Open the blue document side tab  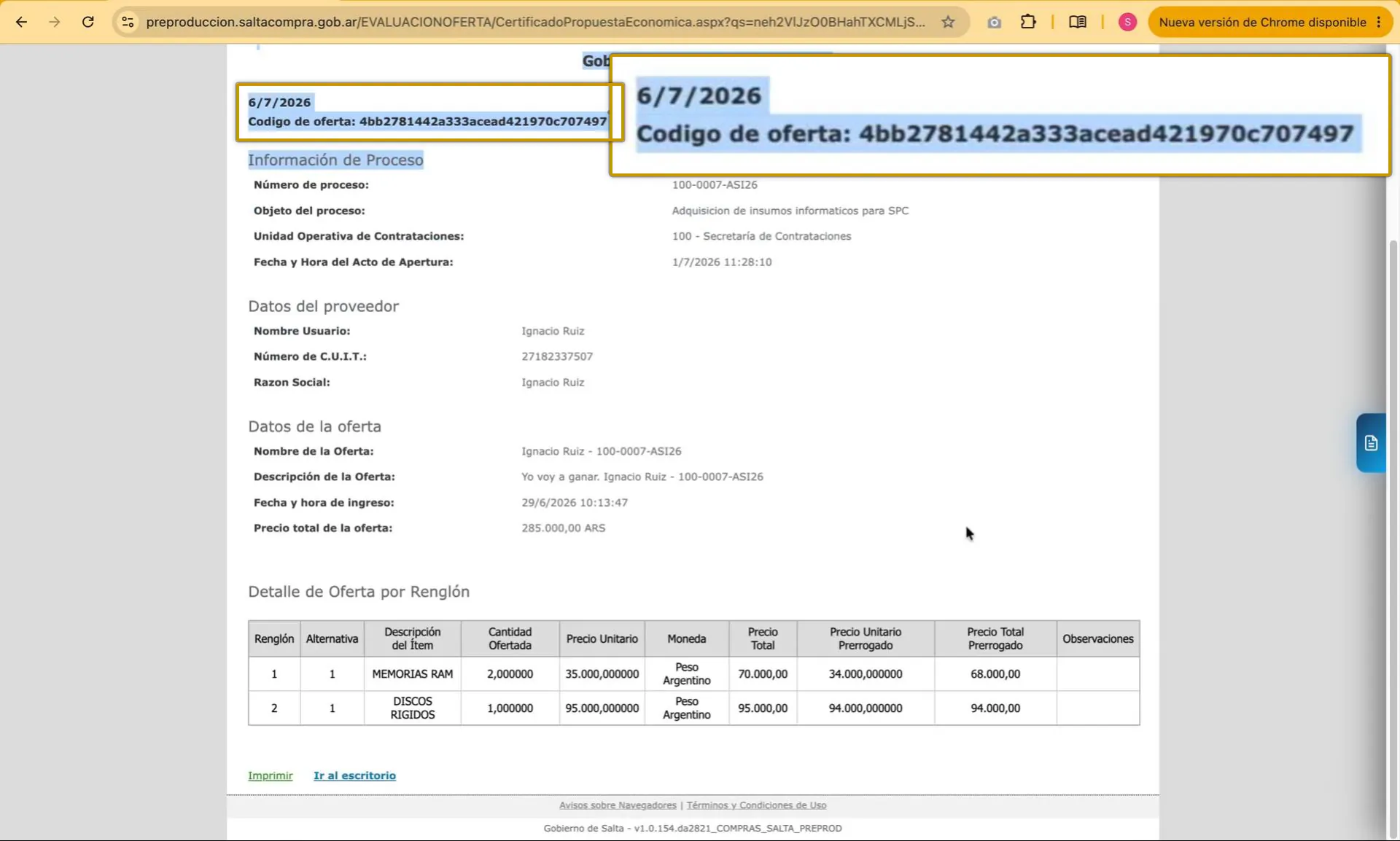[x=1371, y=442]
